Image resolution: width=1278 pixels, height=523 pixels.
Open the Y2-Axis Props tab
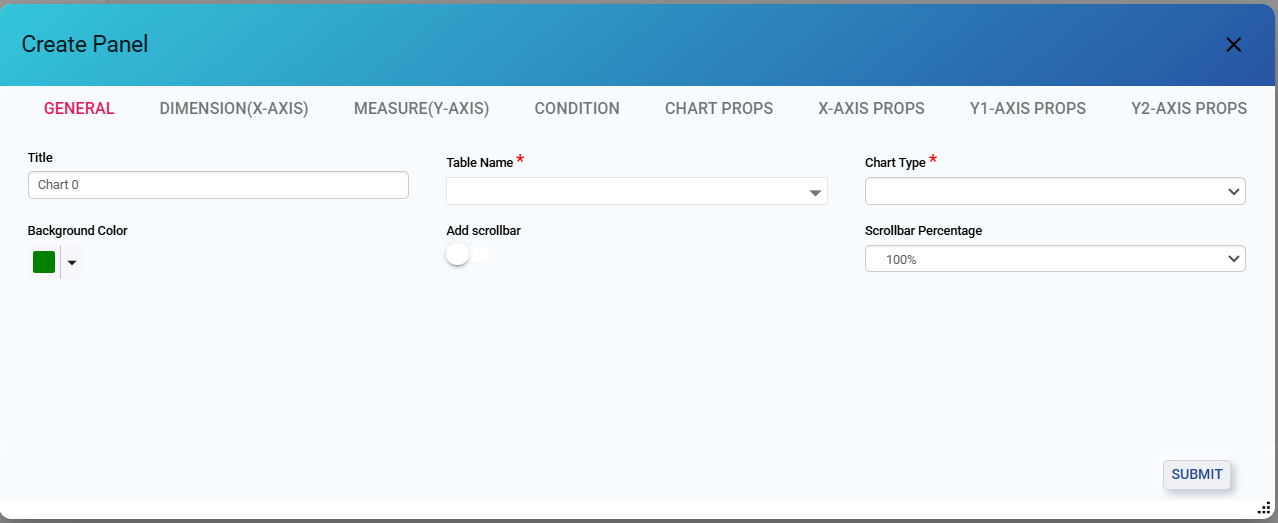[1188, 108]
